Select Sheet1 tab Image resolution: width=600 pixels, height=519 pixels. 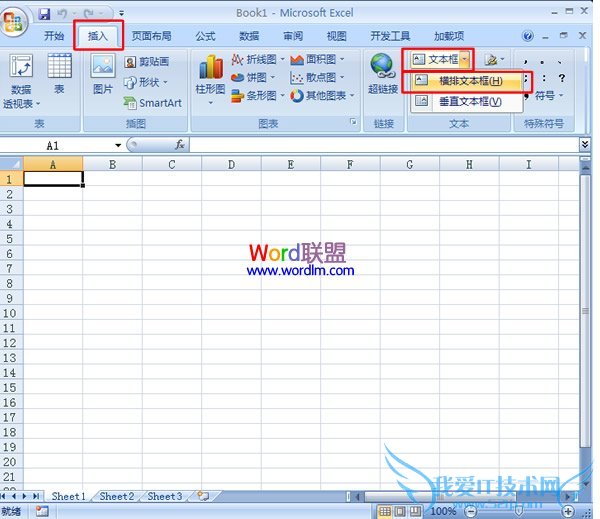click(x=68, y=496)
